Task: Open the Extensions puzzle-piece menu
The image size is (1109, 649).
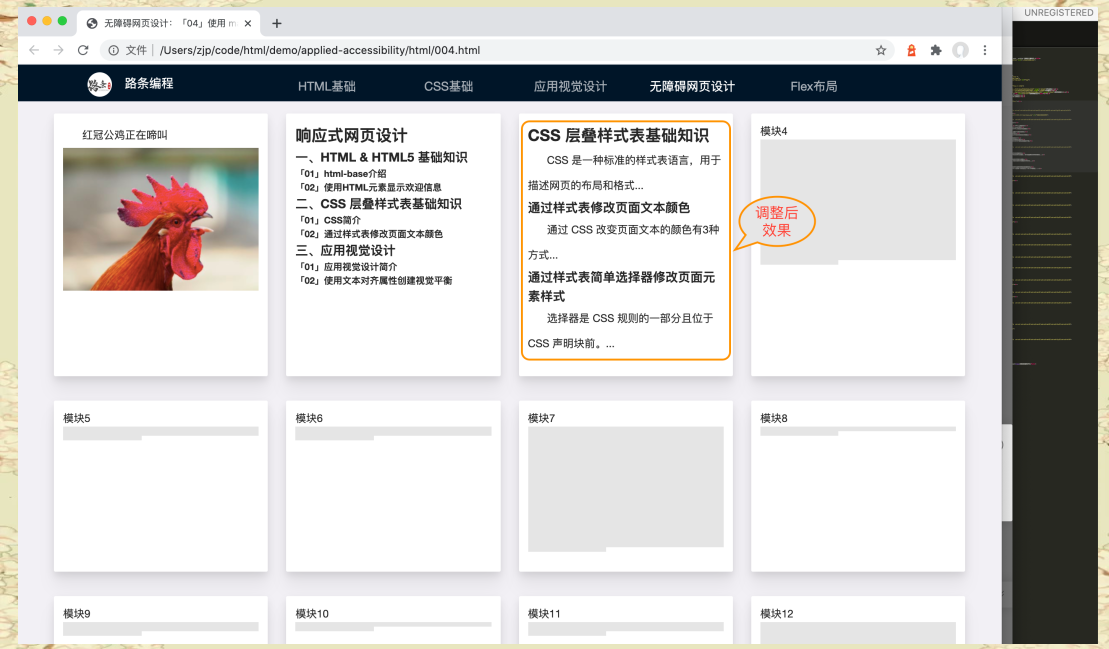Action: click(x=936, y=50)
